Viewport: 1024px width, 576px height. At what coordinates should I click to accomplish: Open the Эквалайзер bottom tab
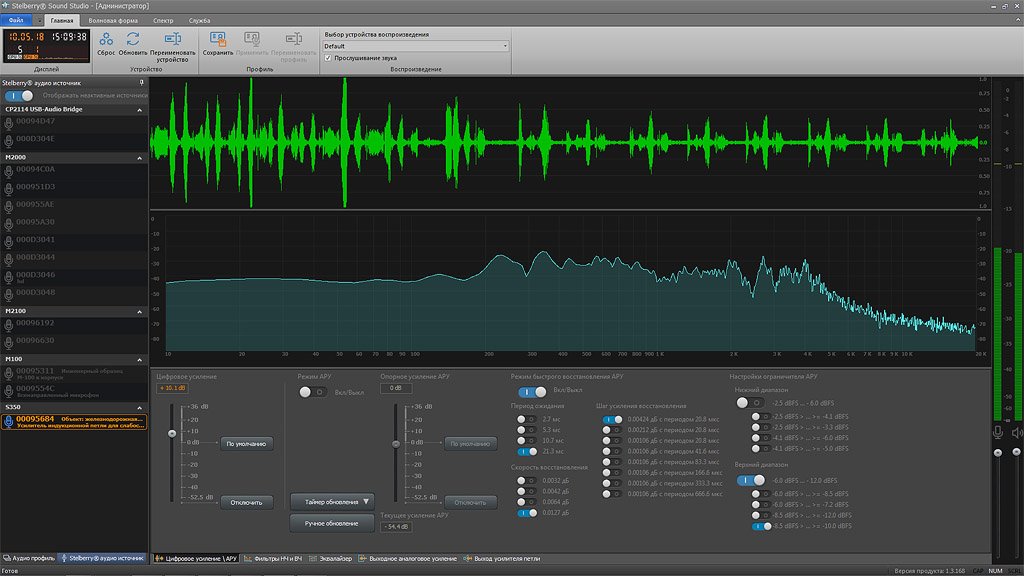pyautogui.click(x=335, y=558)
